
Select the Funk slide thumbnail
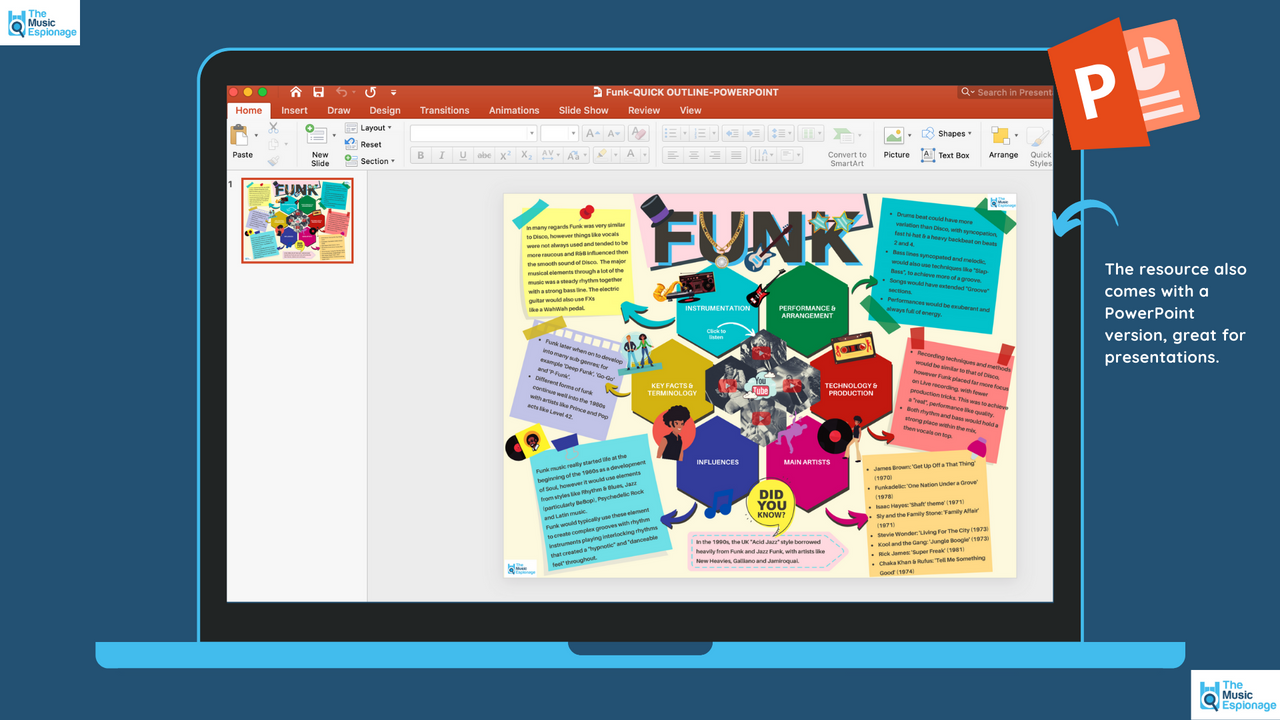pyautogui.click(x=297, y=221)
